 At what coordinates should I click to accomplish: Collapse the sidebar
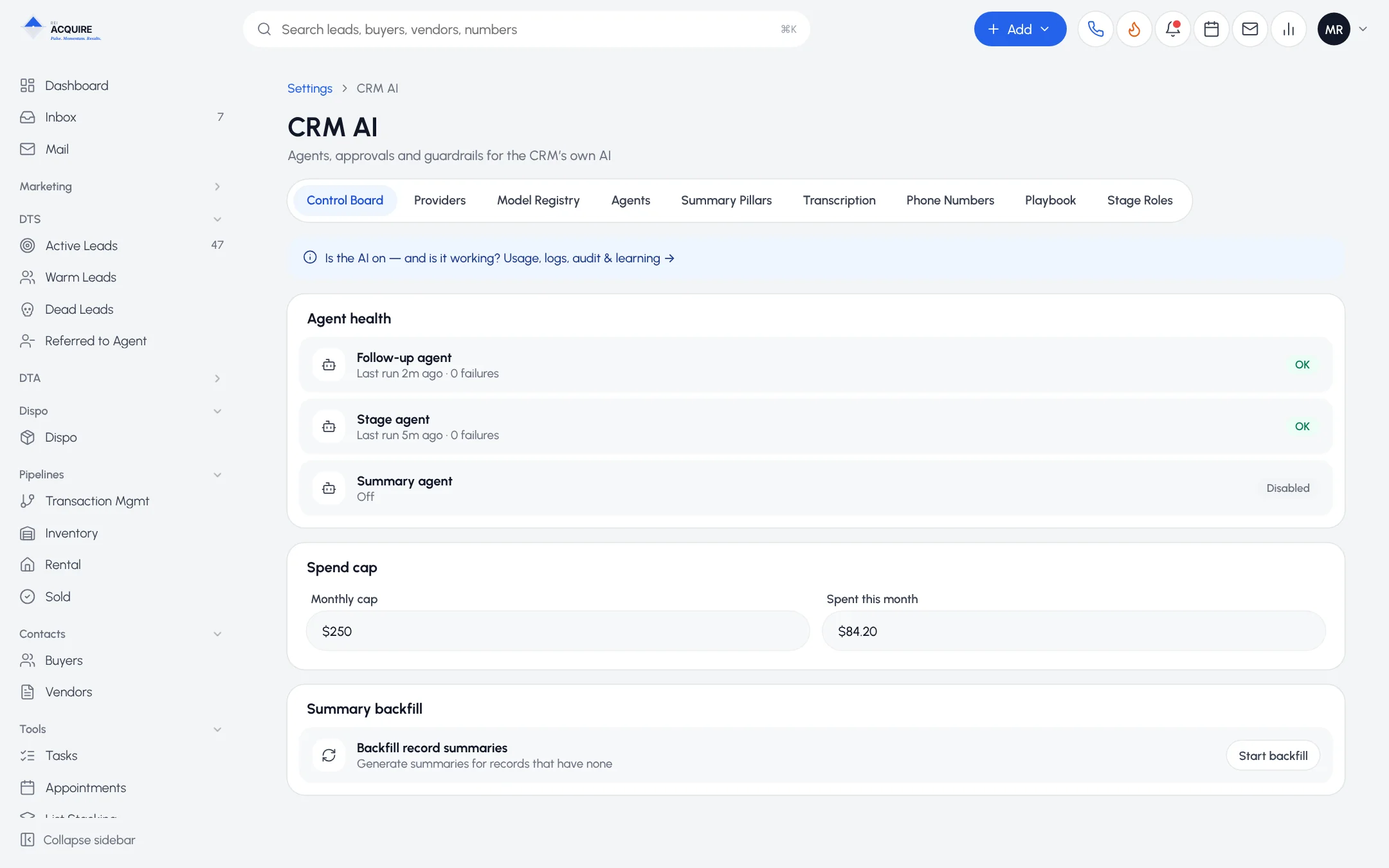click(x=78, y=840)
